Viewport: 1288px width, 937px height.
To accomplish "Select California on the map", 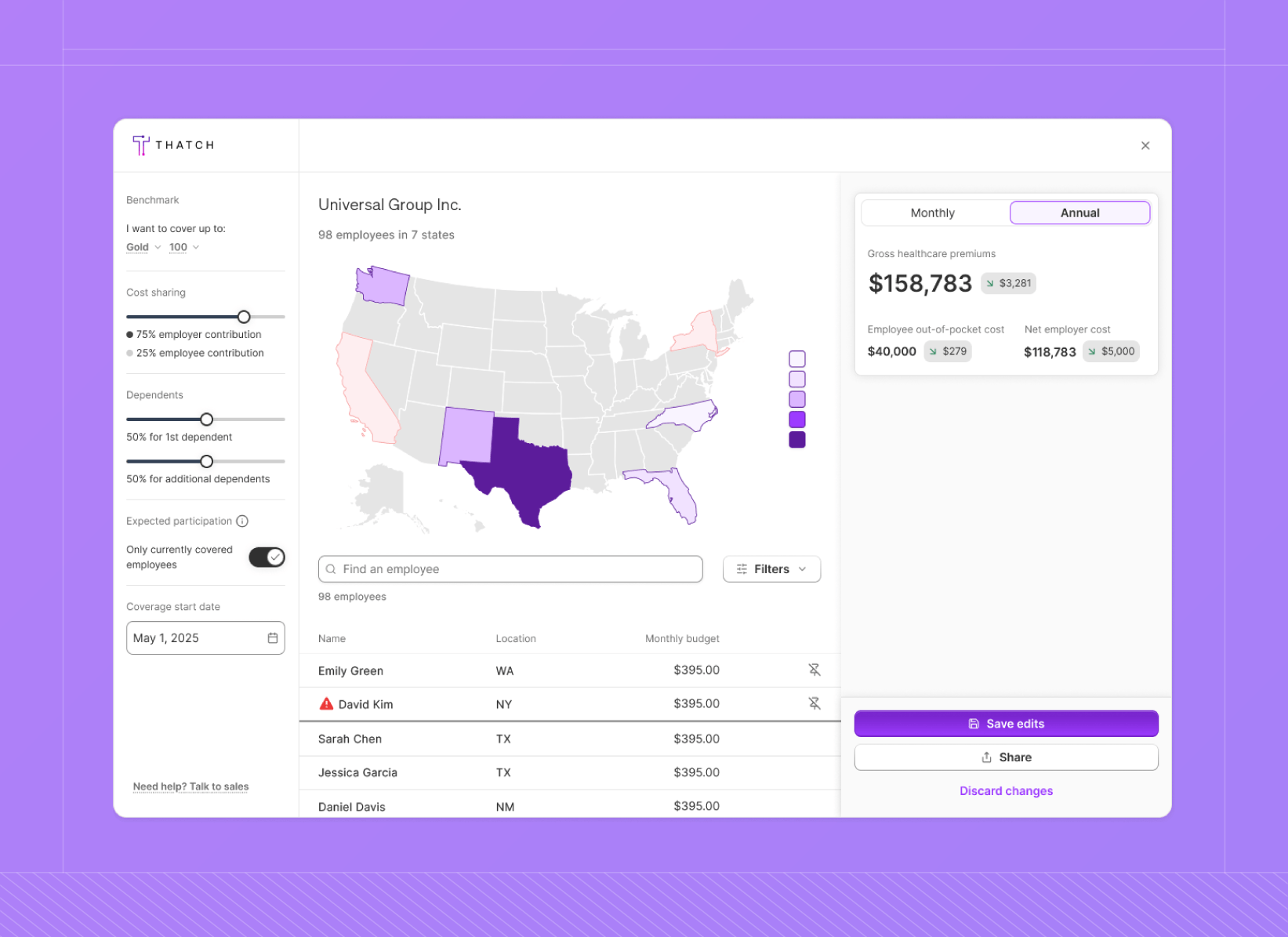I will [x=365, y=388].
